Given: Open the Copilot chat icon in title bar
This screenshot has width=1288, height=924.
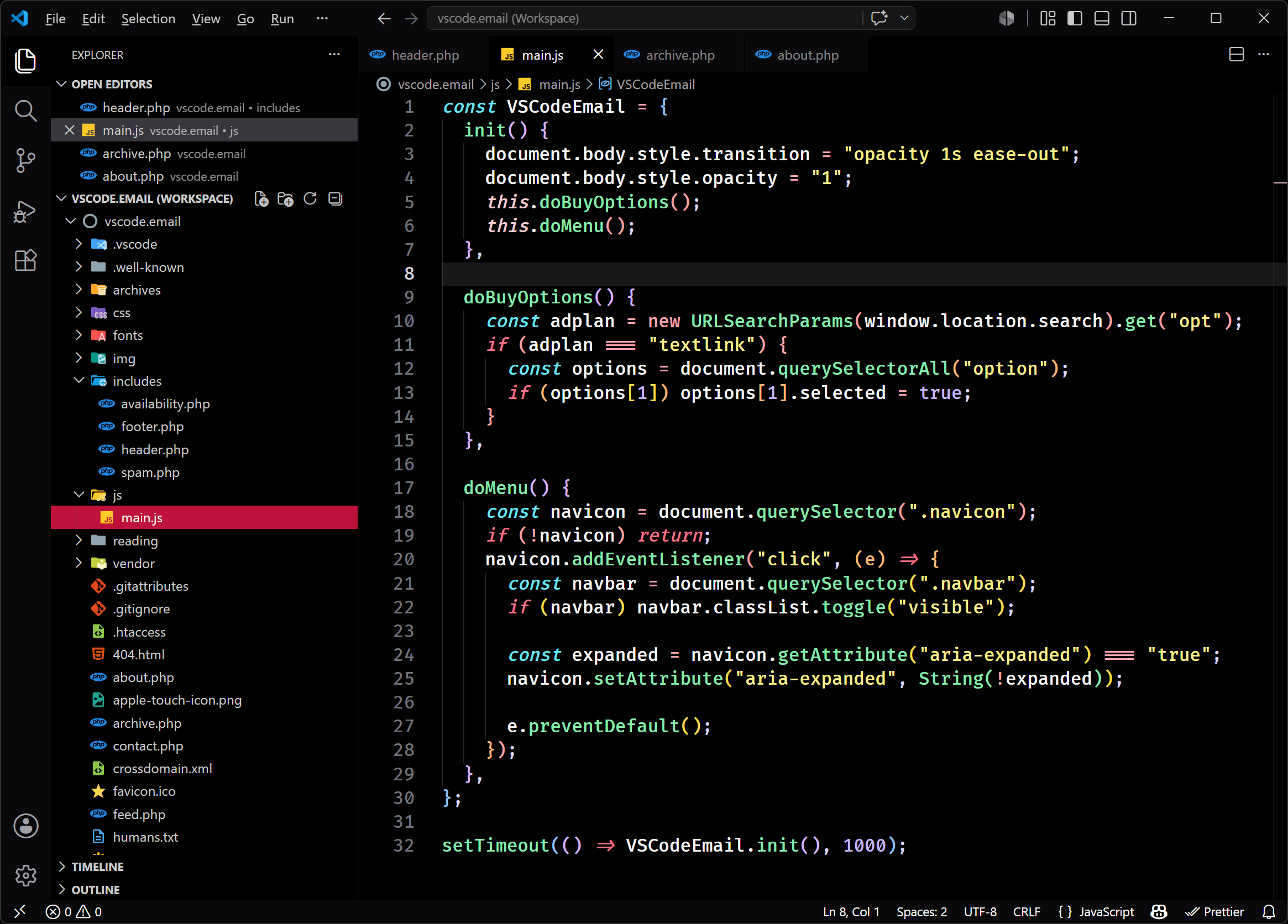Looking at the screenshot, I should [x=879, y=18].
